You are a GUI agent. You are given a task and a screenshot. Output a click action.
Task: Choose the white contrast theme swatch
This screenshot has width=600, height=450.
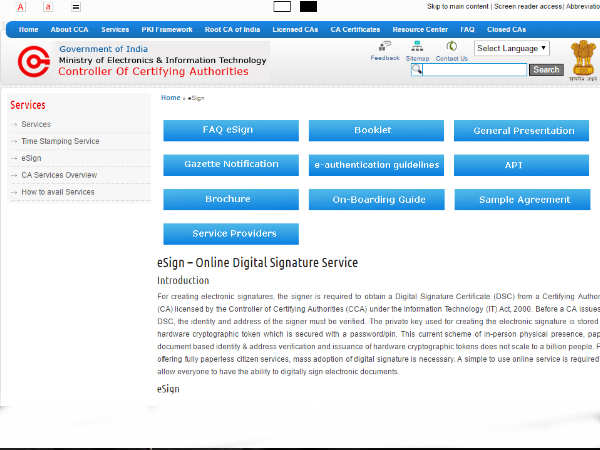[x=282, y=7]
